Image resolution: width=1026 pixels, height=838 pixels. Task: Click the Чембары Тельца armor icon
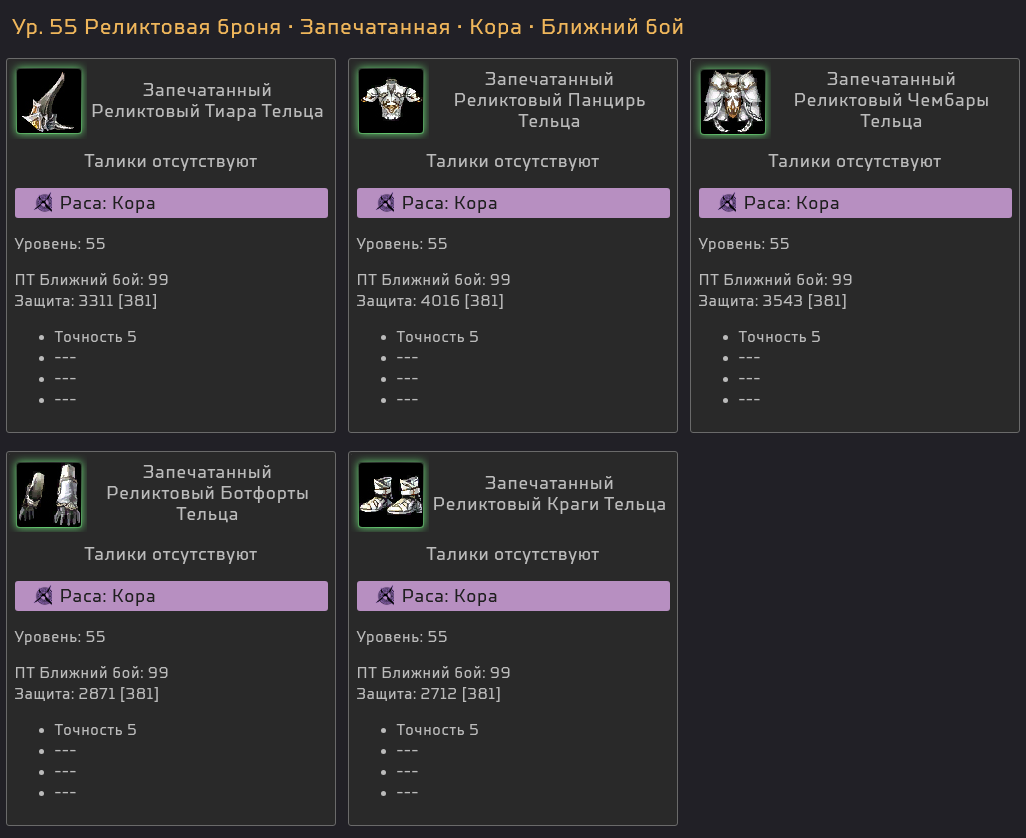(x=733, y=101)
